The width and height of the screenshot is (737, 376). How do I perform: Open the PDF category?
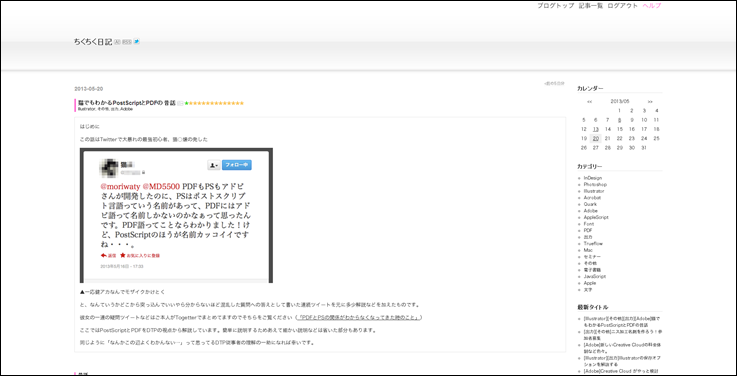pyautogui.click(x=588, y=231)
